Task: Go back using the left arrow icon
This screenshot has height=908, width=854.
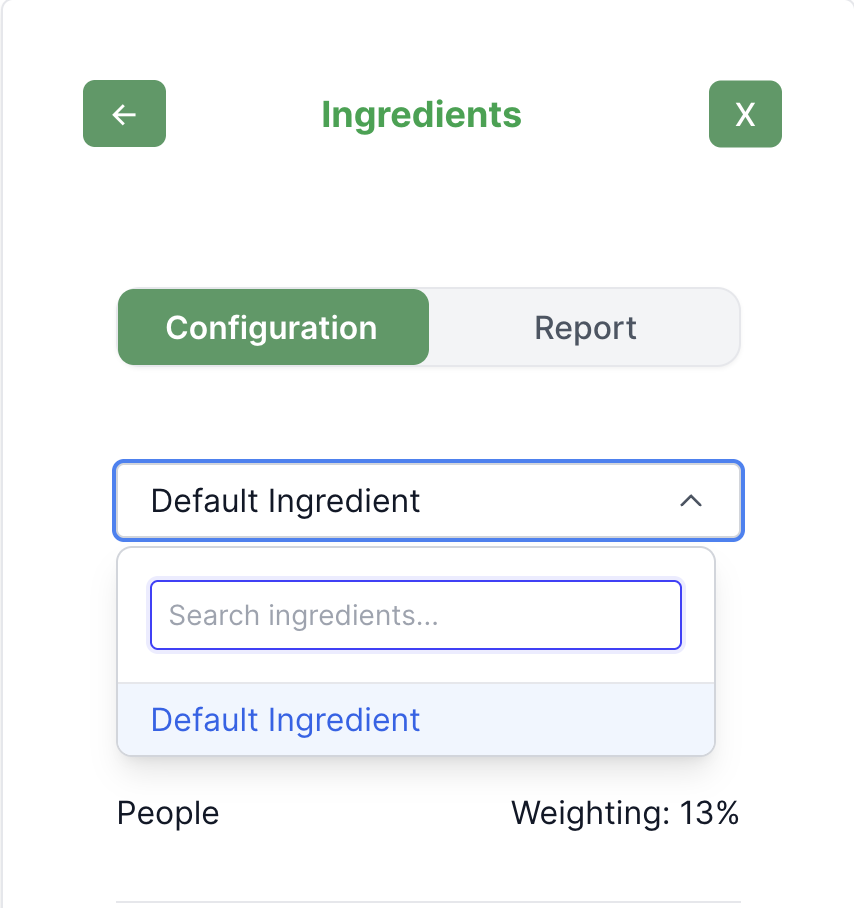Action: (x=124, y=114)
